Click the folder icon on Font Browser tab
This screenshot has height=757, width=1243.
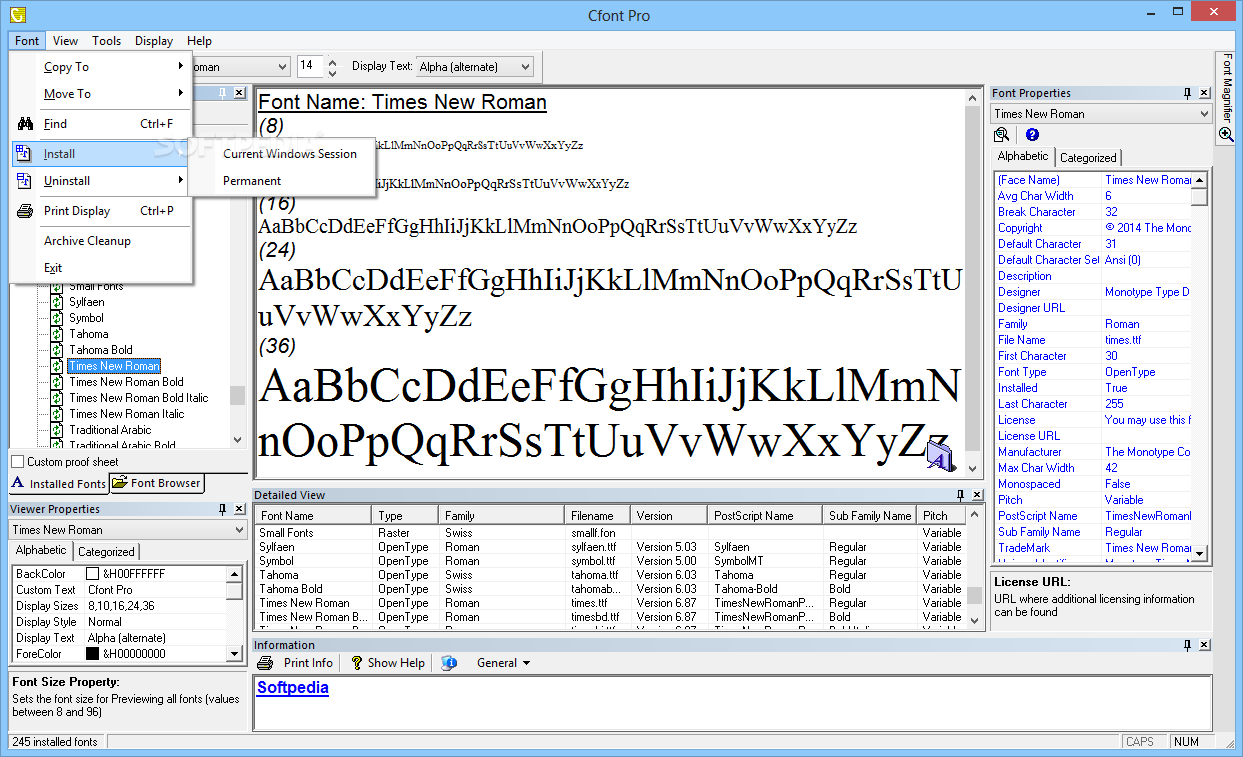tap(120, 482)
